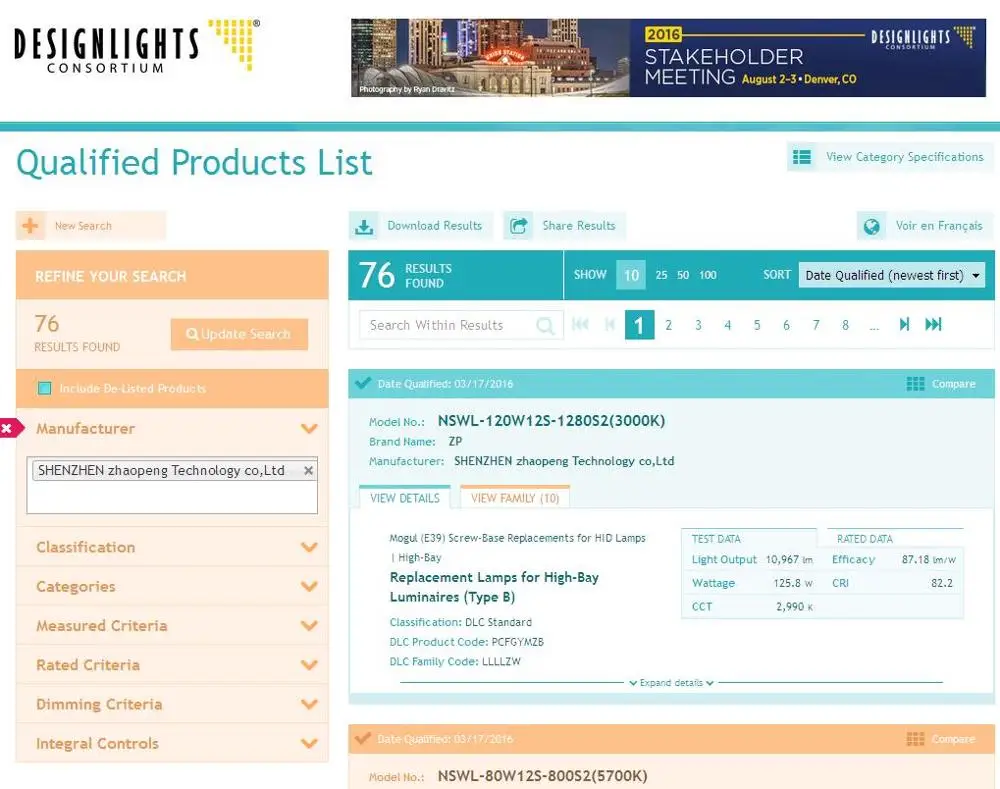Click checkmark icon on NSWL-120W12S result header
Screen dimensions: 1000x789
point(363,383)
